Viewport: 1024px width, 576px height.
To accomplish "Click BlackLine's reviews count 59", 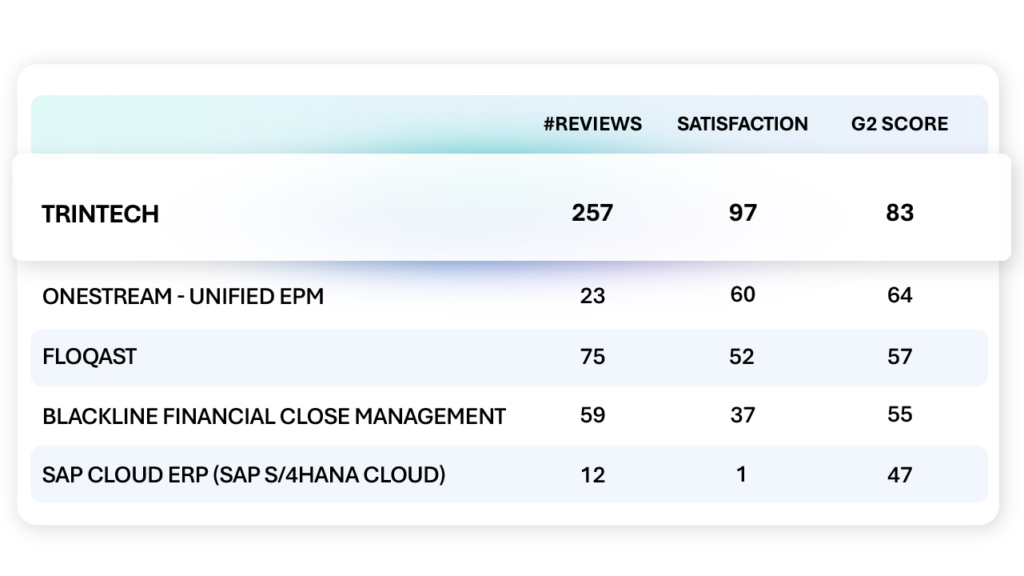I will coord(592,415).
